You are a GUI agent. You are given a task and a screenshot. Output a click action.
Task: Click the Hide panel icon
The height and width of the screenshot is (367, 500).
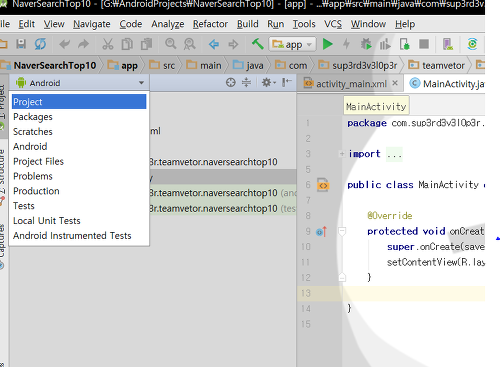click(287, 82)
